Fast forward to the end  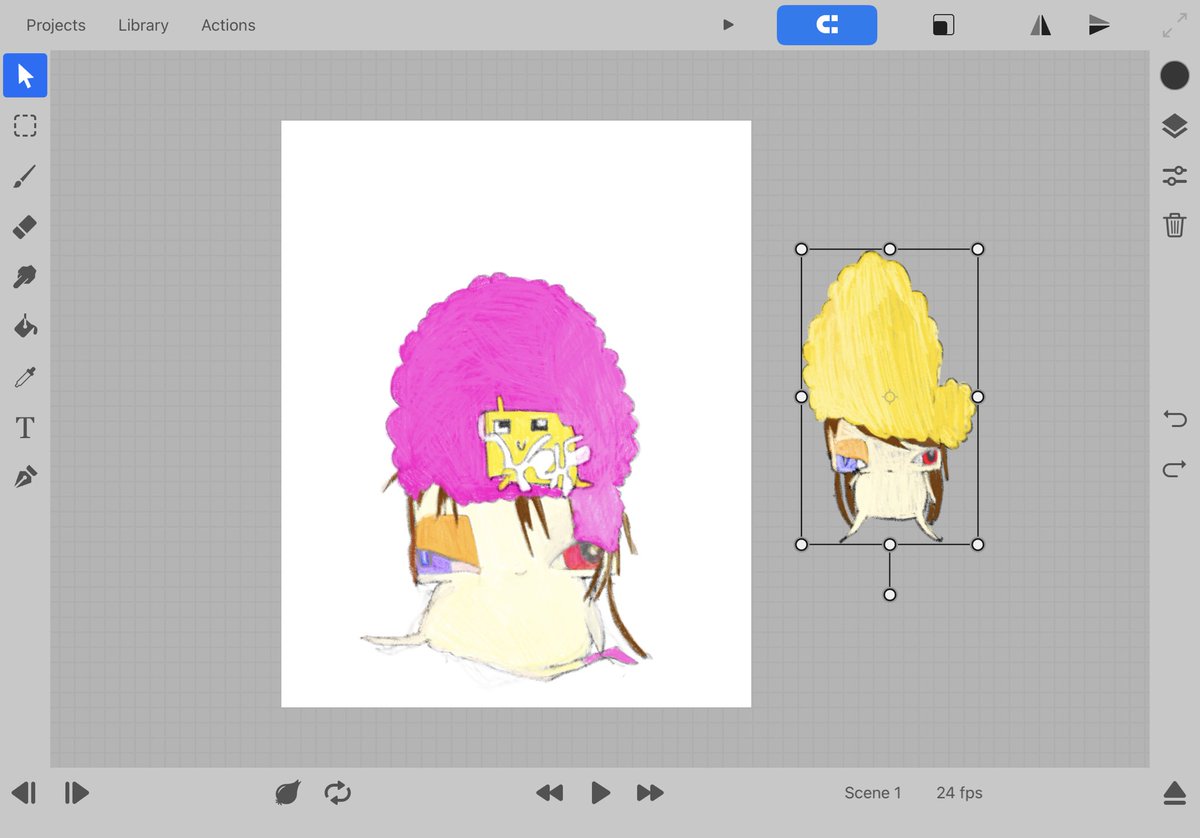point(650,793)
